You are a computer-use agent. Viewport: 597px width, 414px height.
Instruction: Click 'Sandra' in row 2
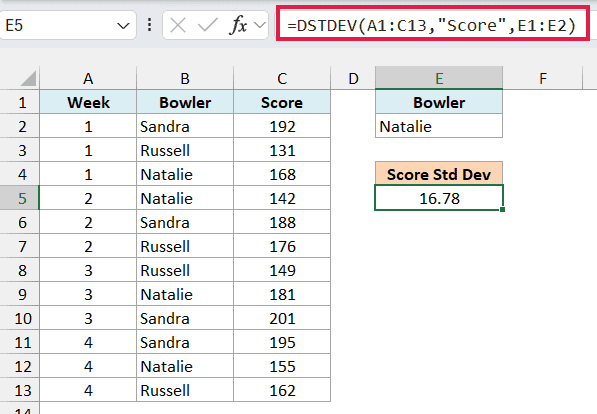(185, 126)
